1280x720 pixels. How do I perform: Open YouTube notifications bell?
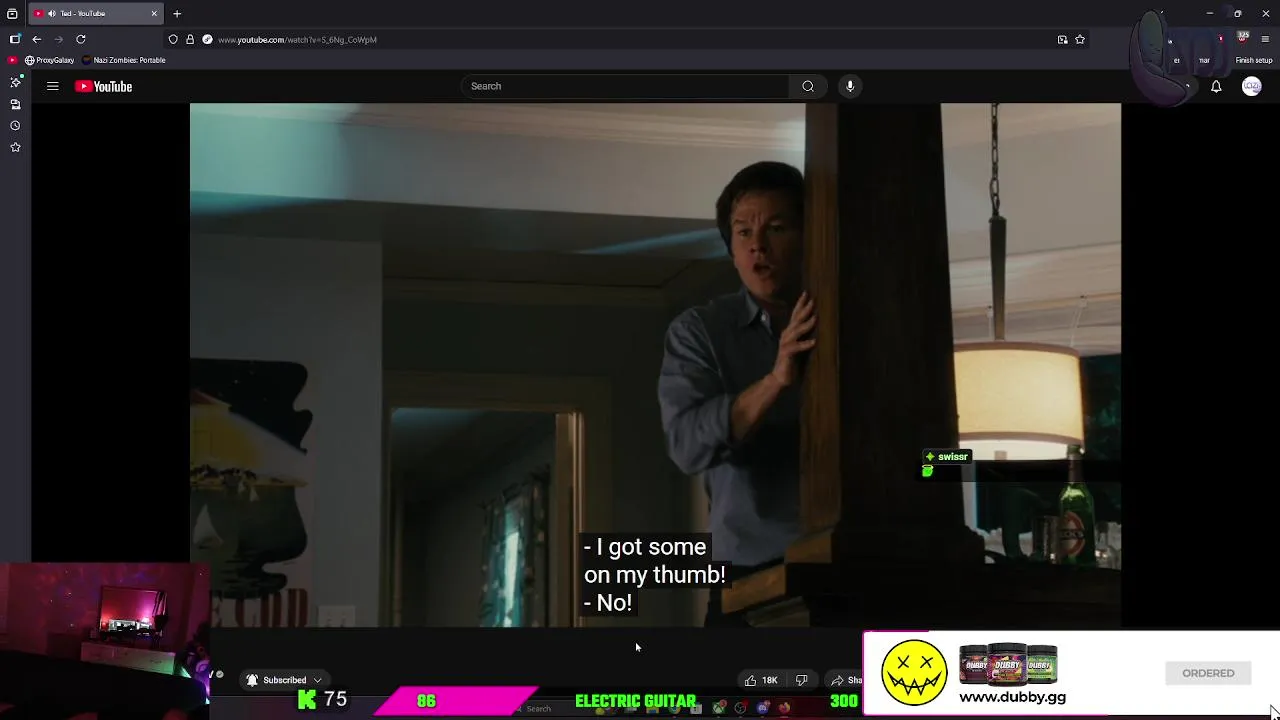[1216, 87]
